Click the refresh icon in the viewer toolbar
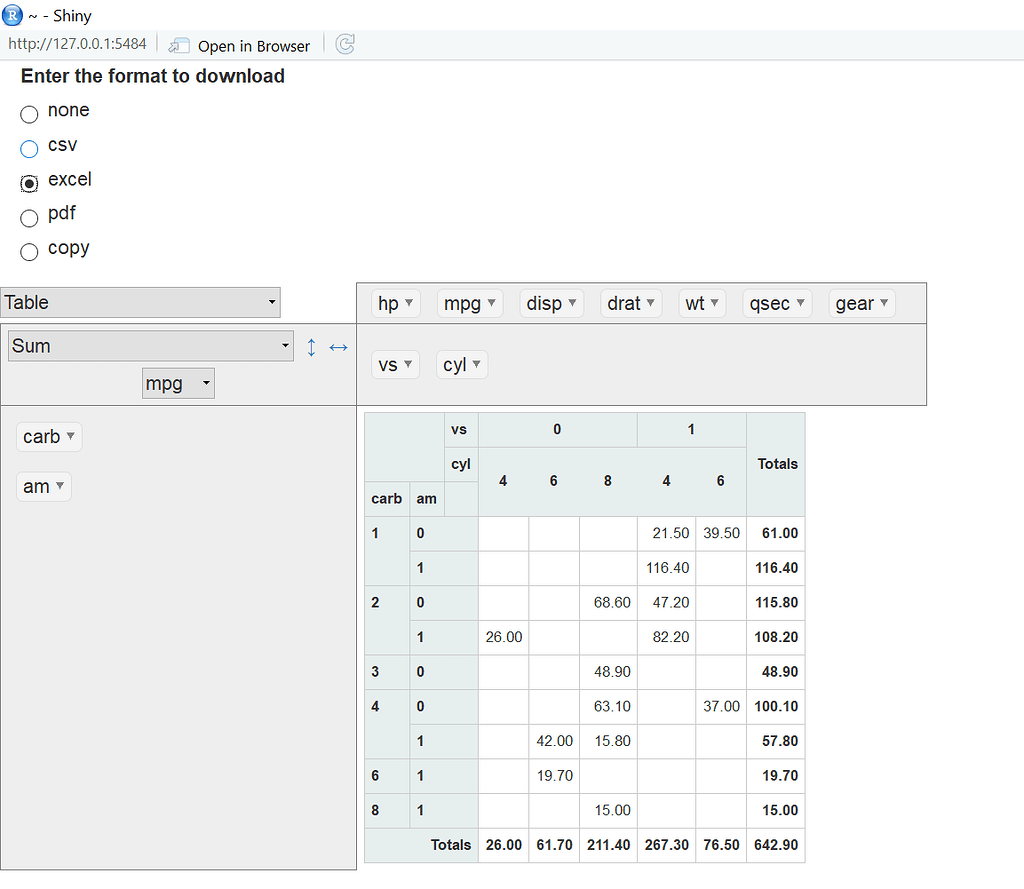The width and height of the screenshot is (1024, 889). tap(344, 44)
